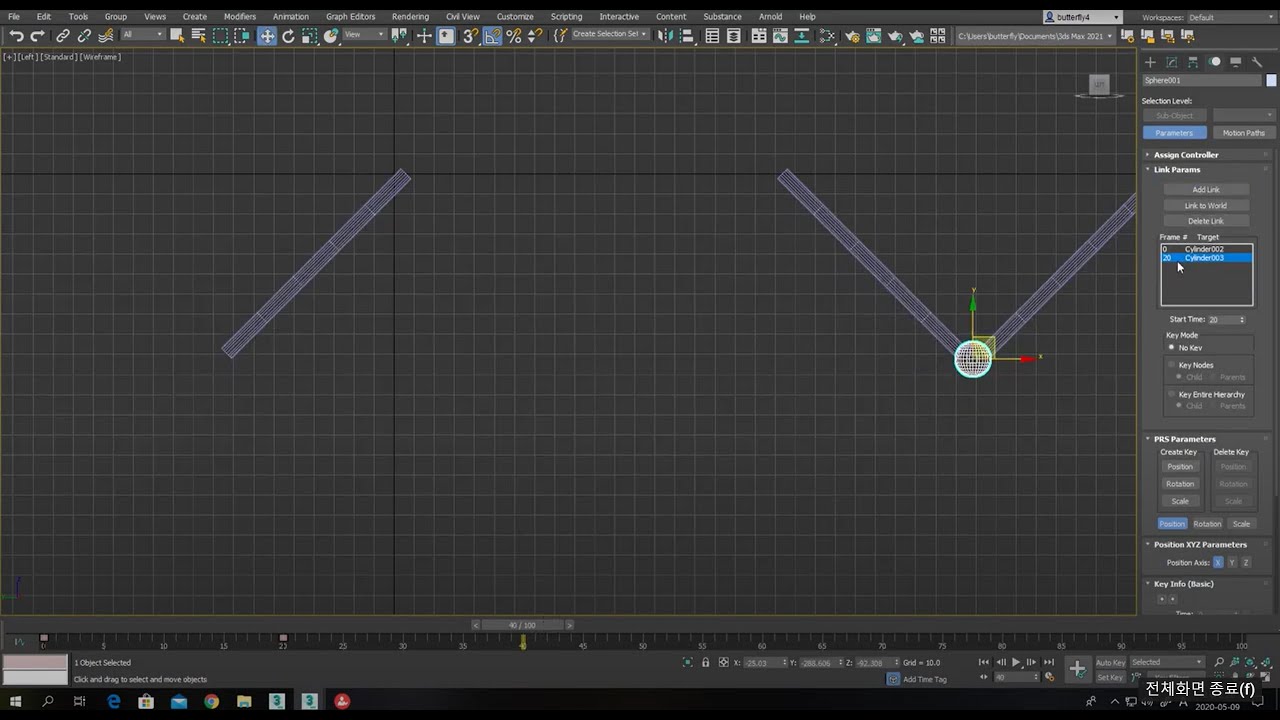The image size is (1280, 720).
Task: Open the Utilities tab wrench icon
Action: coord(1257,62)
